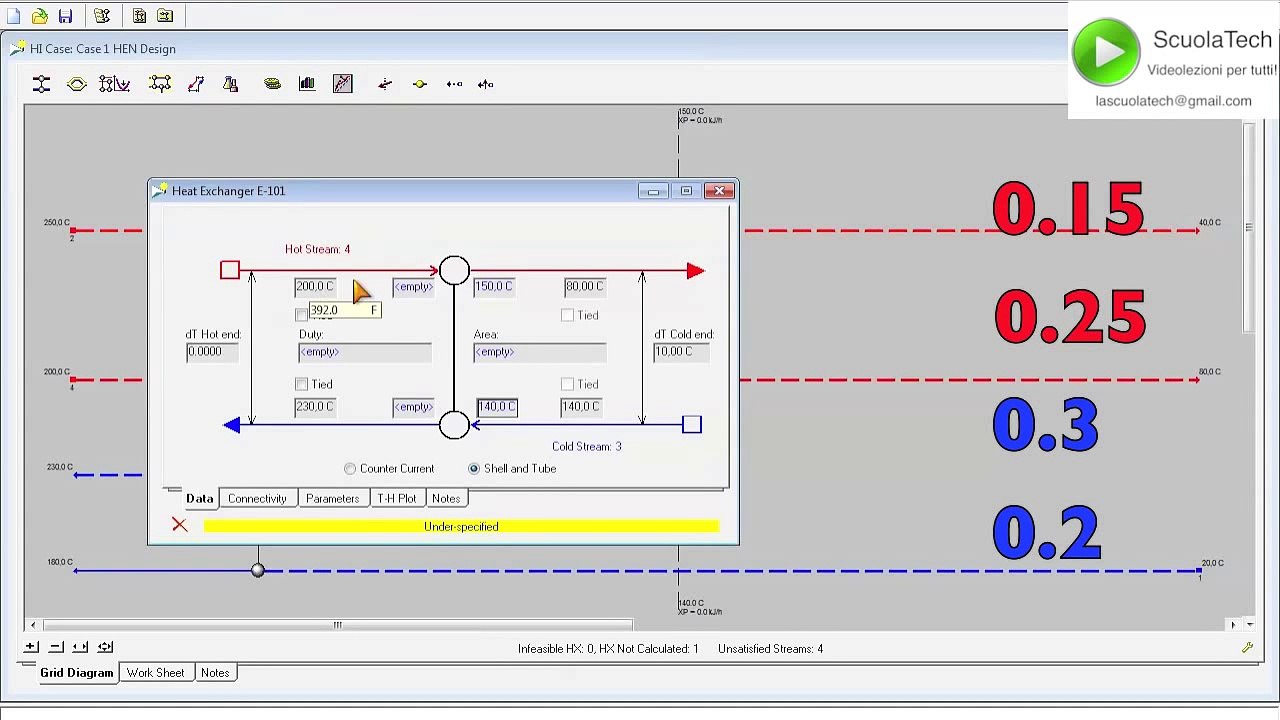The height and width of the screenshot is (720, 1280).
Task: Click the ScuolaTech green play logo
Action: coord(1106,52)
